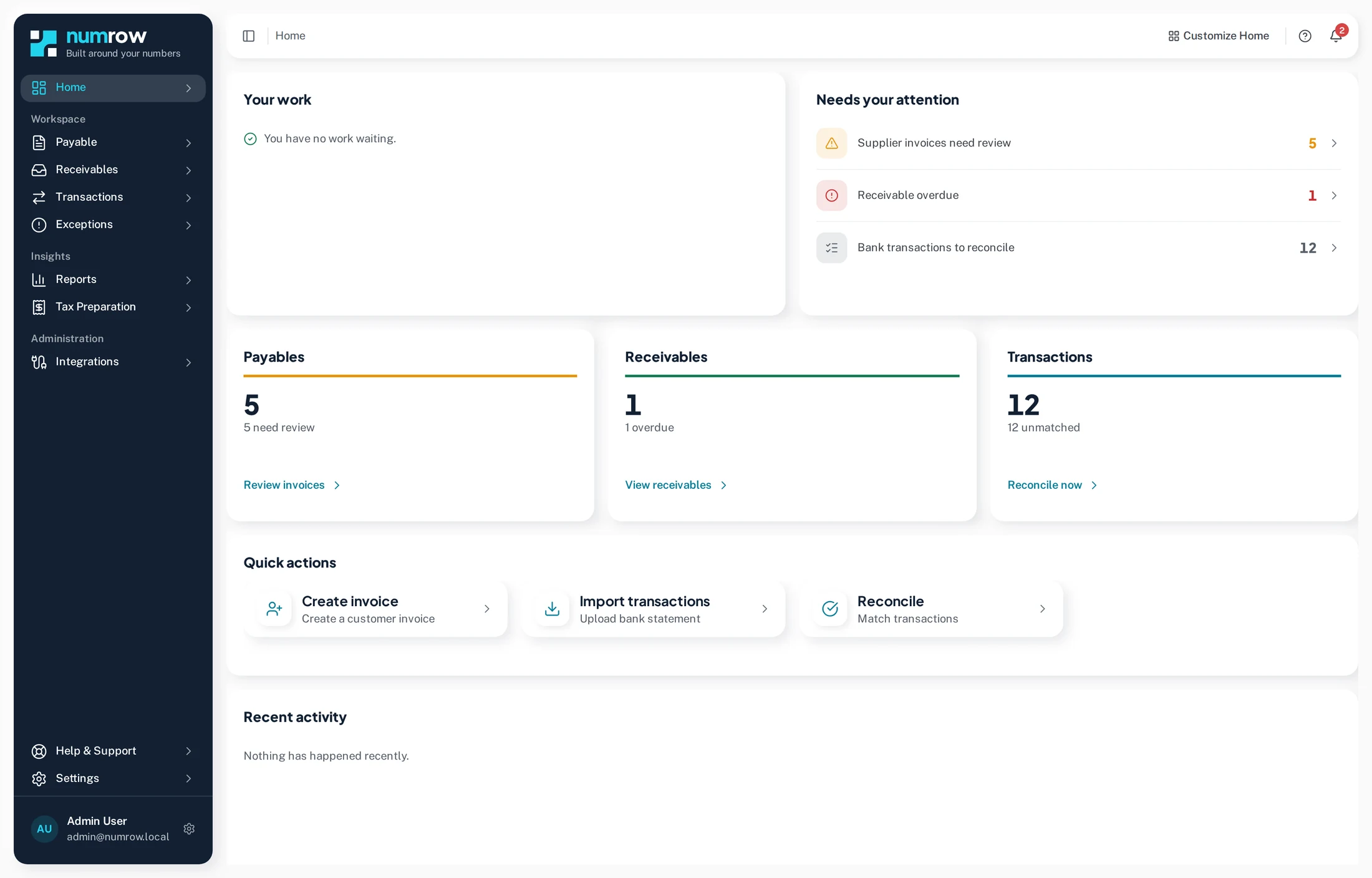The image size is (1372, 878).
Task: Toggle the sidebar panel icon
Action: click(x=248, y=36)
